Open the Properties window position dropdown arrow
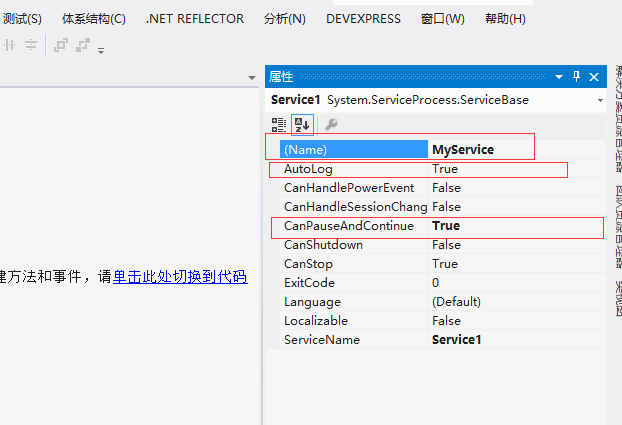Image resolution: width=622 pixels, height=425 pixels. [x=559, y=77]
